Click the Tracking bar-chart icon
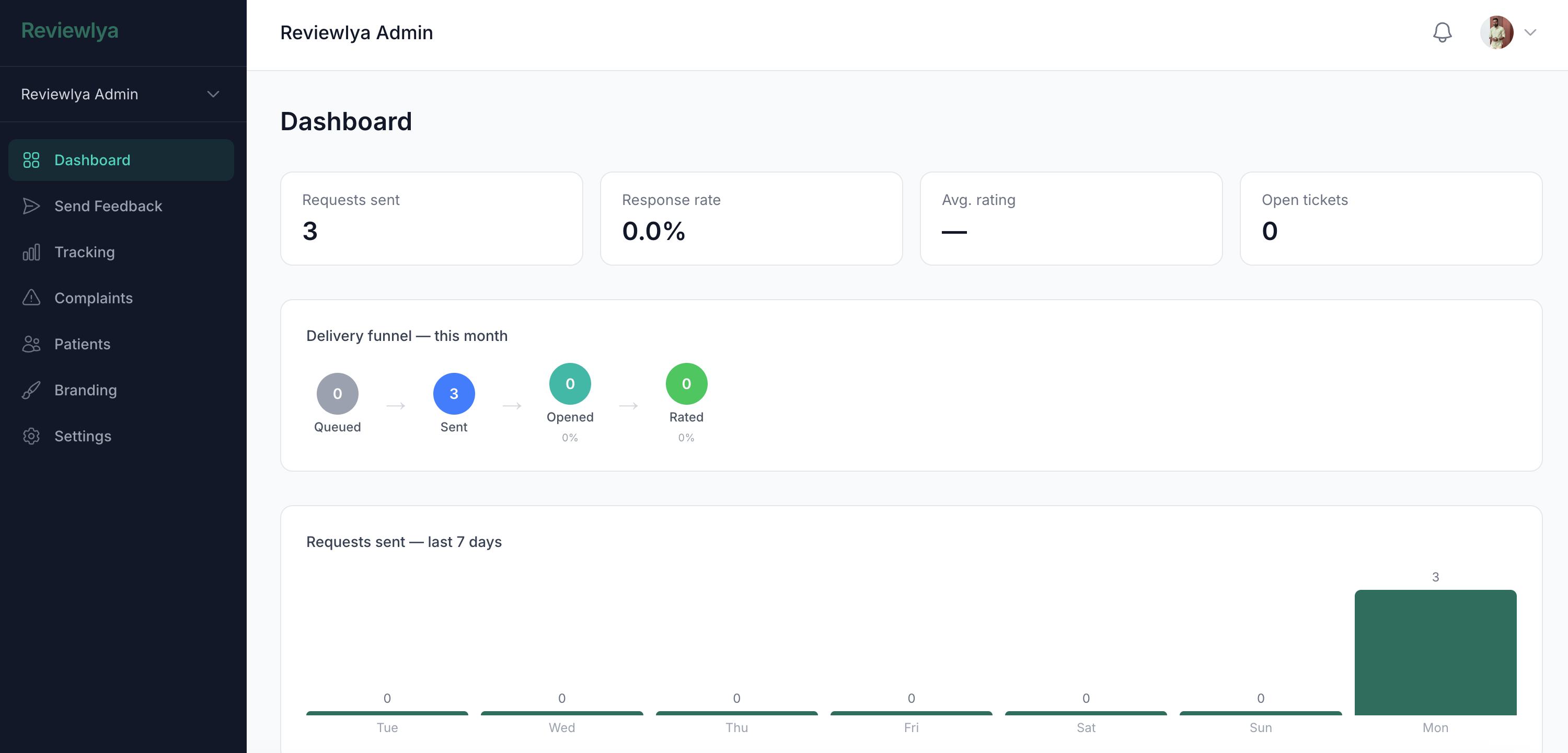Screen dimensions: 1568x753 pyautogui.click(x=31, y=252)
